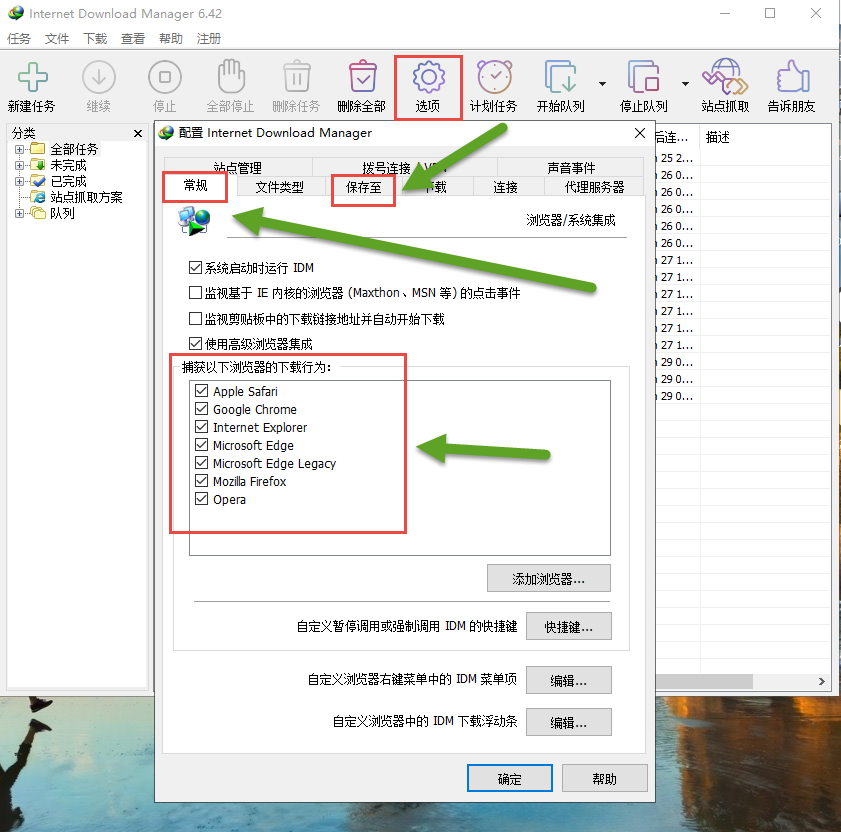Uncheck Apple Safari browser
This screenshot has height=832, width=841.
pyautogui.click(x=201, y=391)
